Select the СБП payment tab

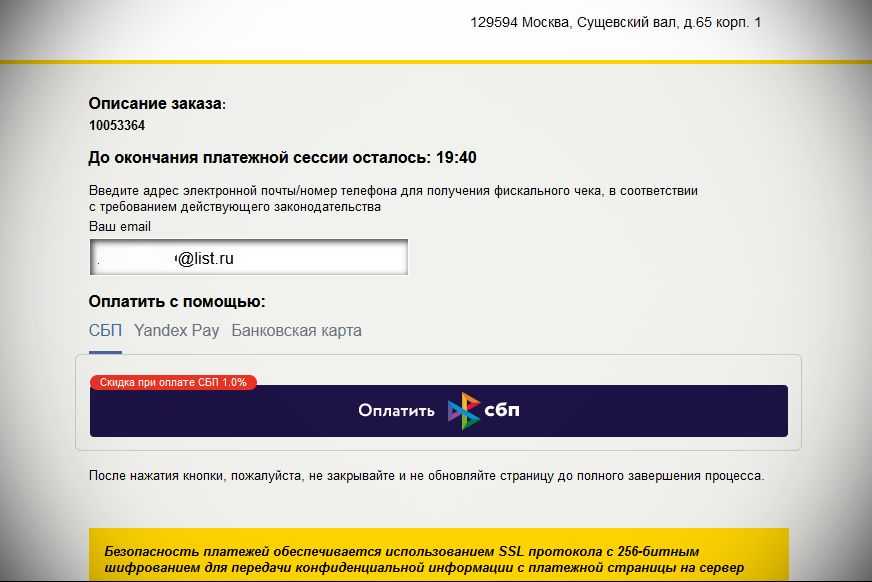pyautogui.click(x=104, y=330)
